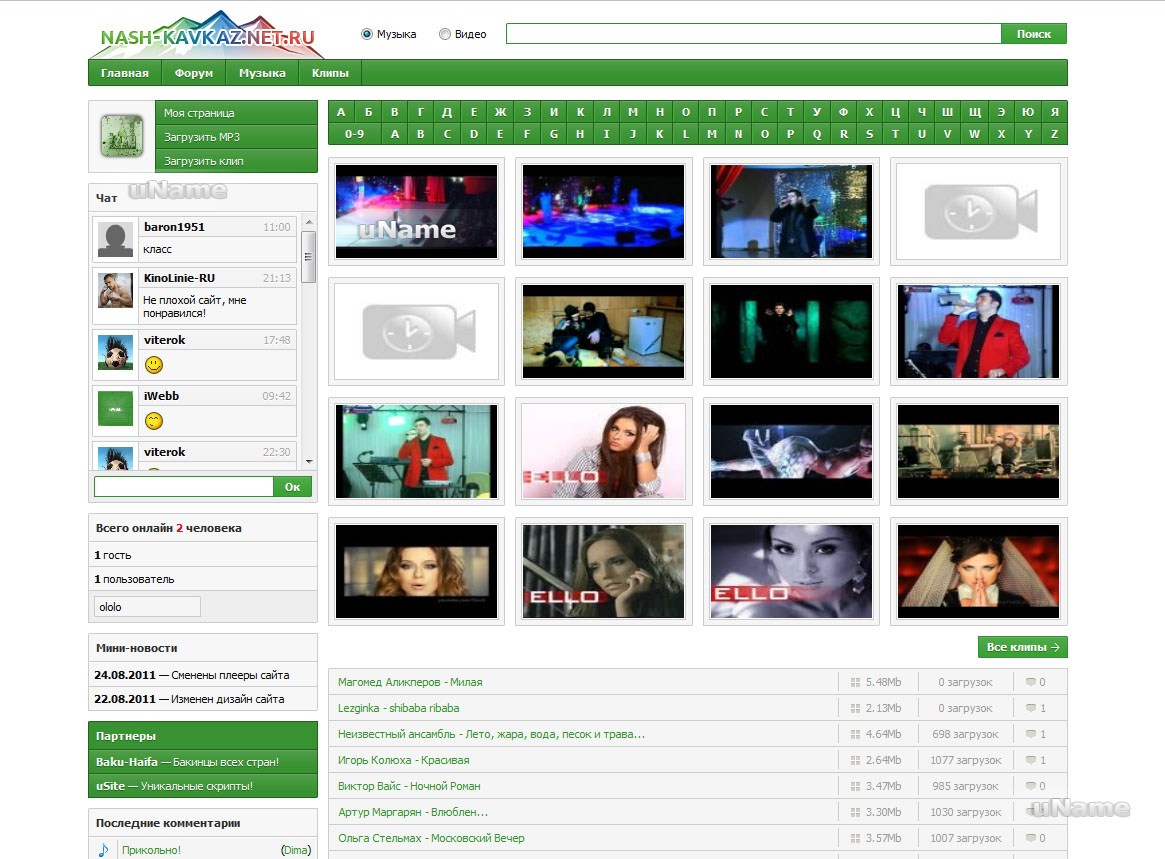Click chat scrollbar up arrow

click(x=309, y=222)
